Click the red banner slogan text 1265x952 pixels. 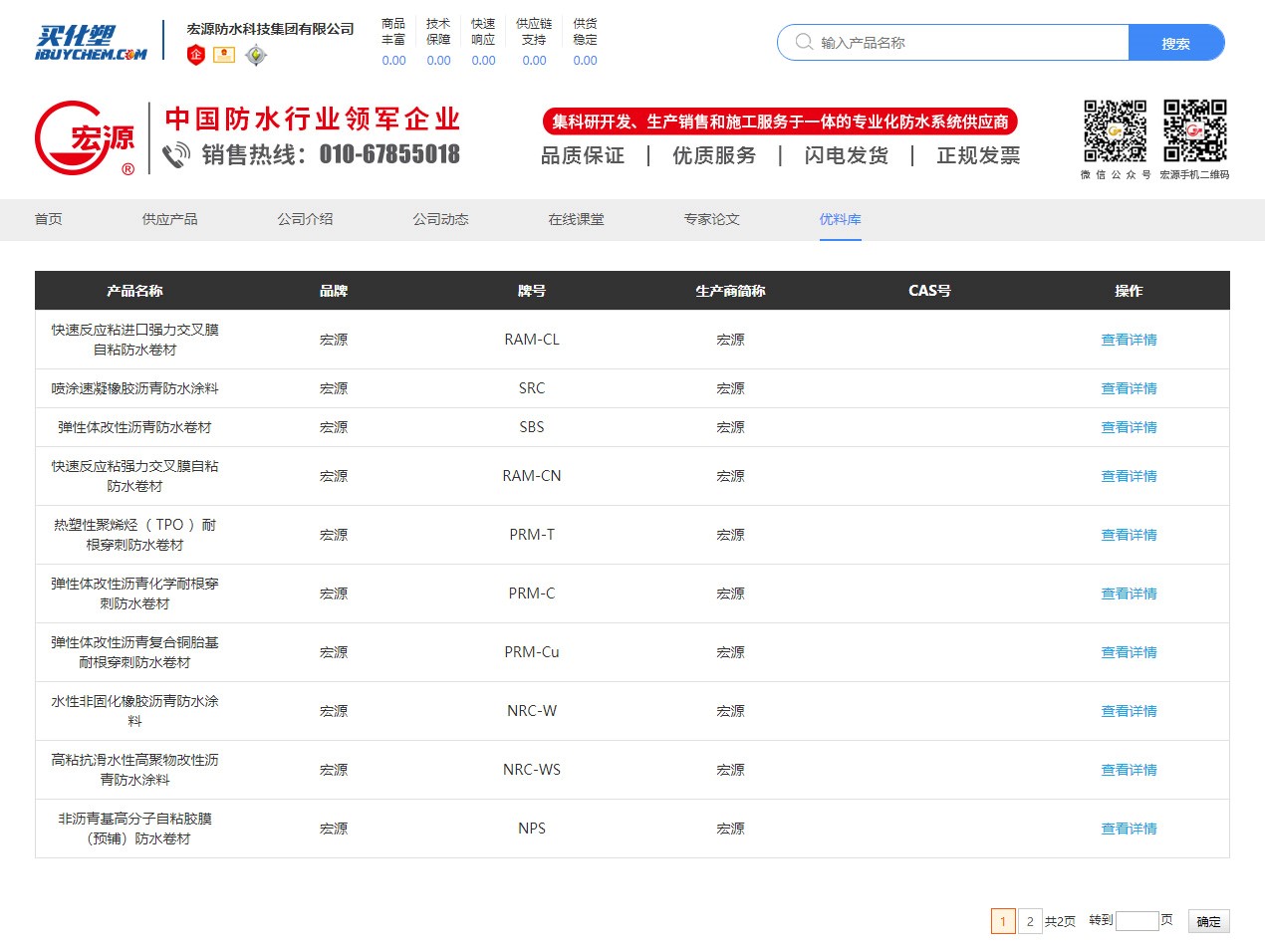[x=780, y=121]
